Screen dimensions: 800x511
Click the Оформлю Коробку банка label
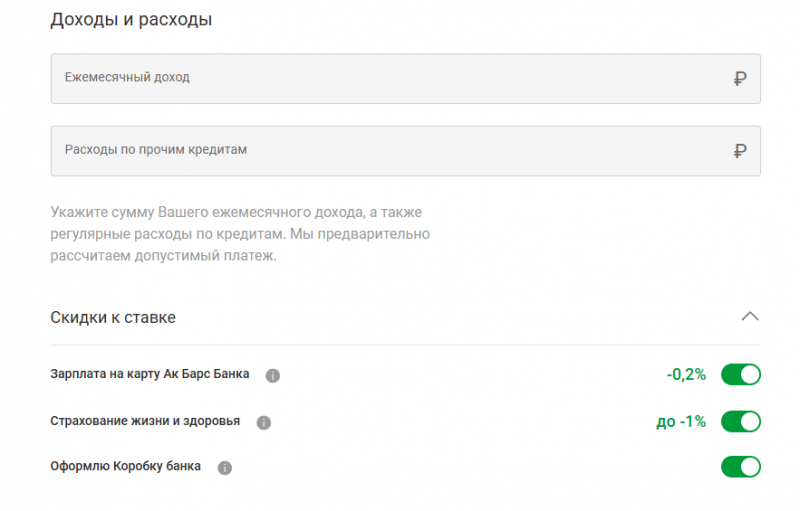pyautogui.click(x=125, y=467)
